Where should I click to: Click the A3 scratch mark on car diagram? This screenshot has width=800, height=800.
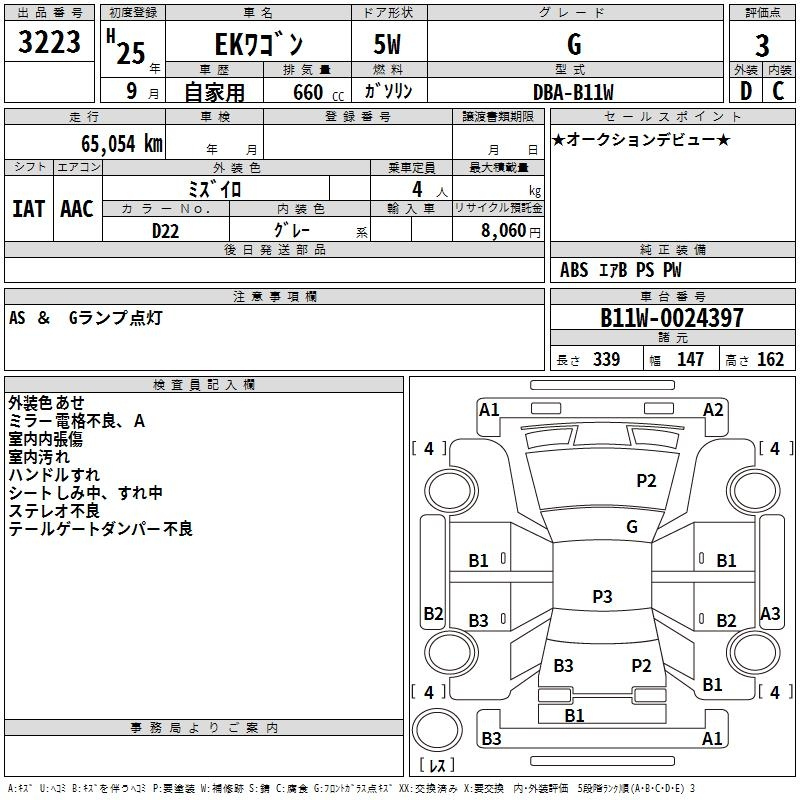pyautogui.click(x=770, y=614)
